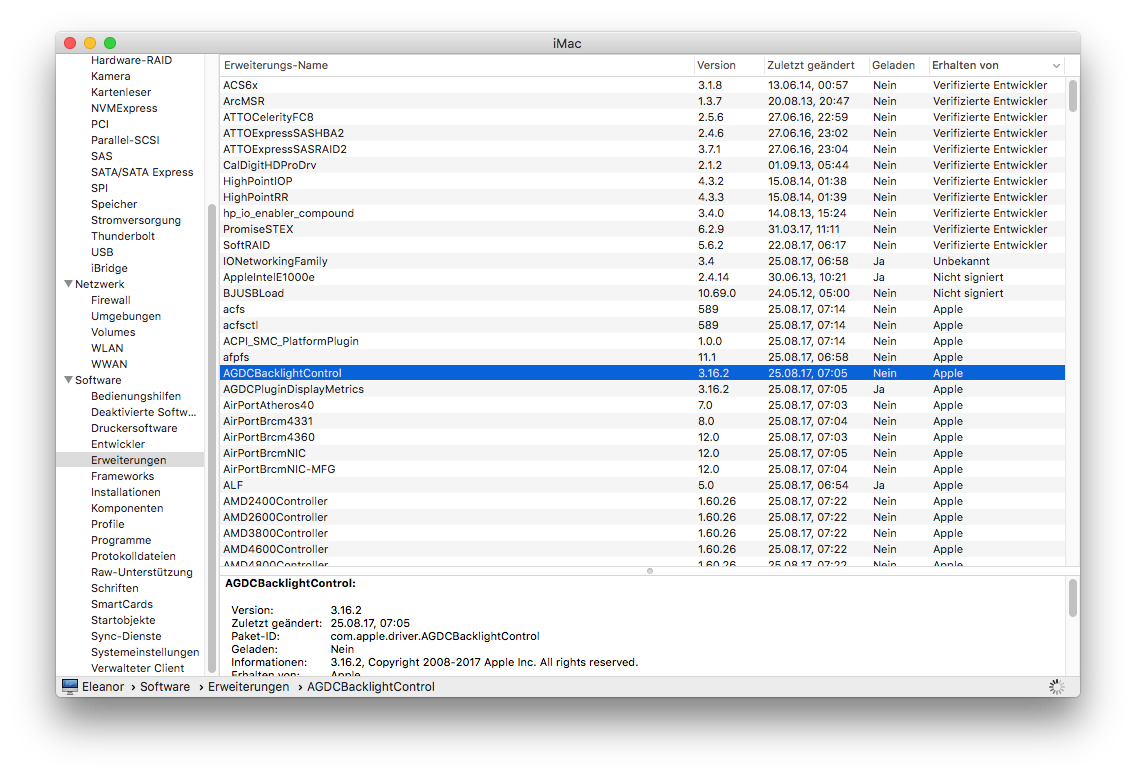
Task: Select Systemeinstellungen under Software
Action: (x=145, y=652)
